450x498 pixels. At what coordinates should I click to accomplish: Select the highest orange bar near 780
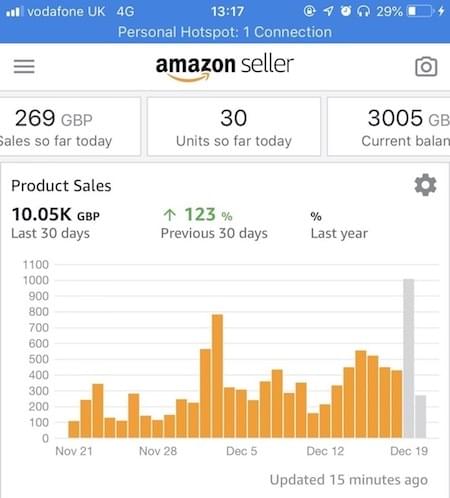[x=217, y=376]
